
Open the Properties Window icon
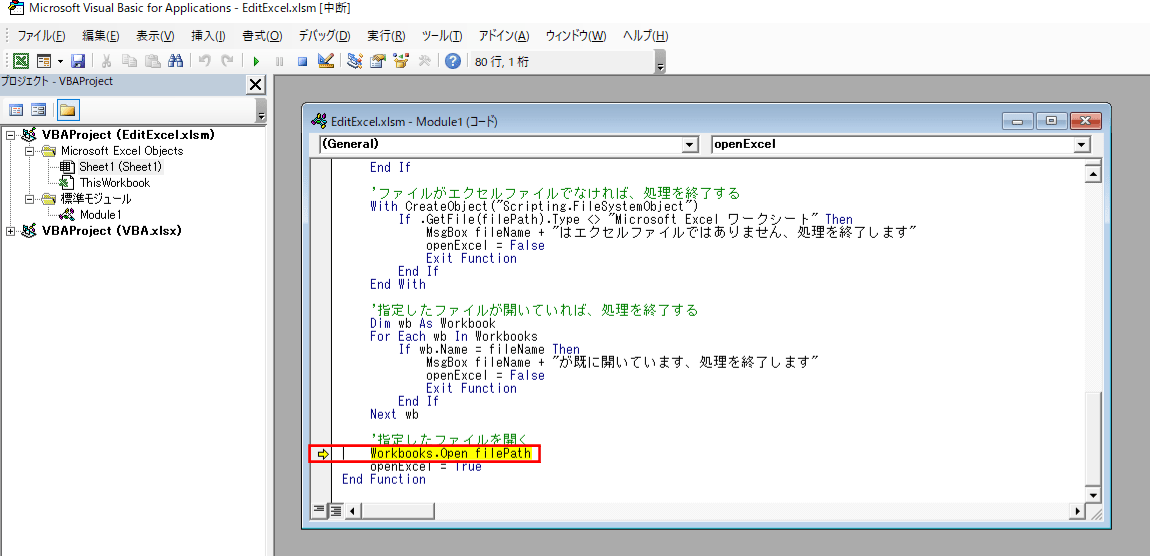coord(378,61)
